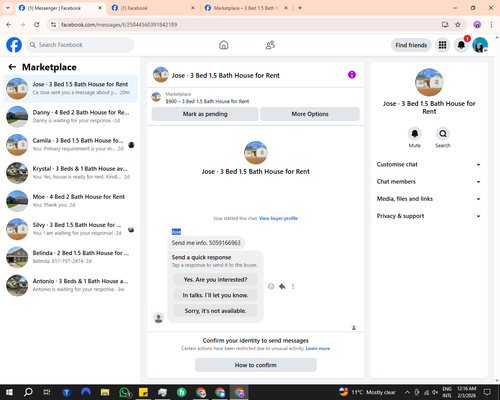Open conversation info purple icon
Image resolution: width=500 pixels, height=400 pixels.
(x=352, y=75)
